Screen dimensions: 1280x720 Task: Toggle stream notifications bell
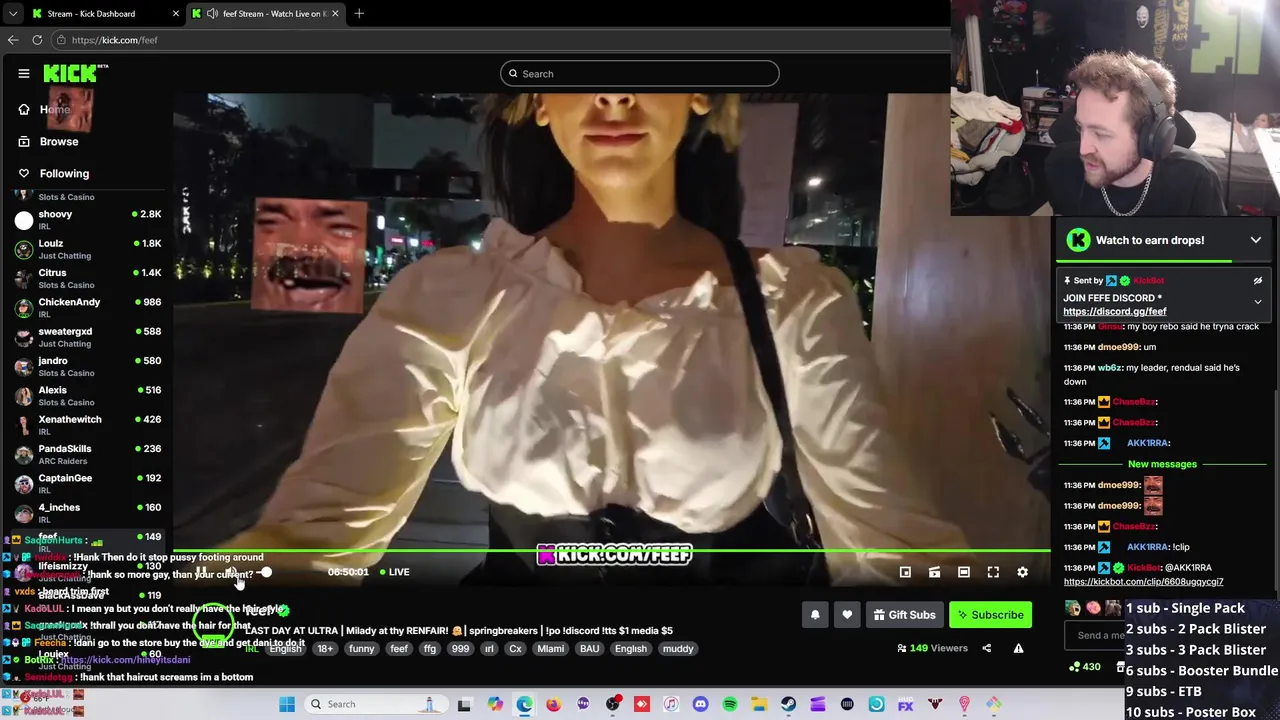[815, 615]
